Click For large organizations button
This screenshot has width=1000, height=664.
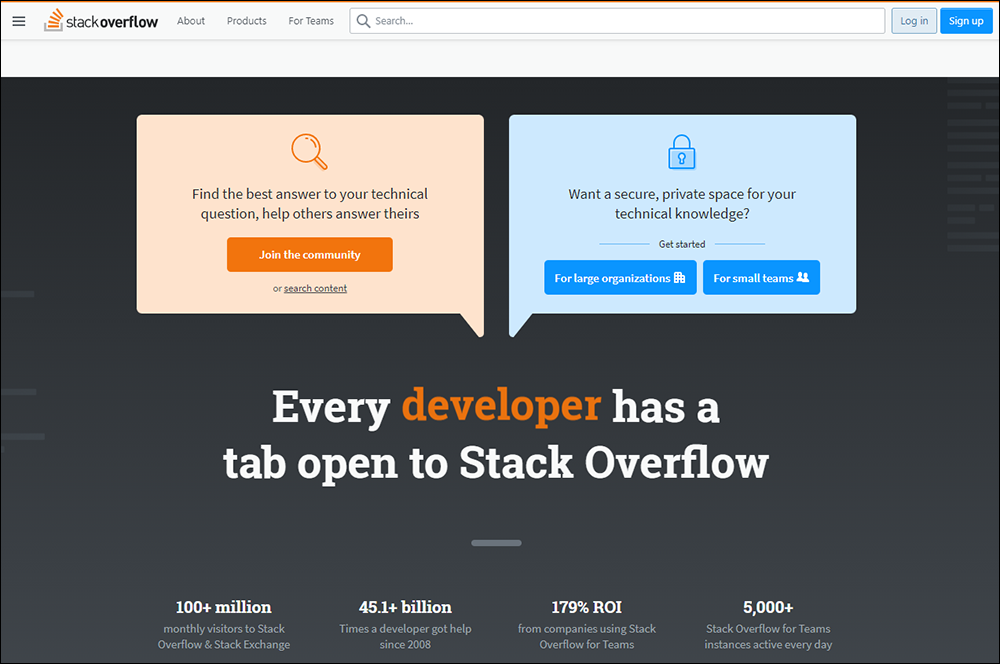point(621,277)
